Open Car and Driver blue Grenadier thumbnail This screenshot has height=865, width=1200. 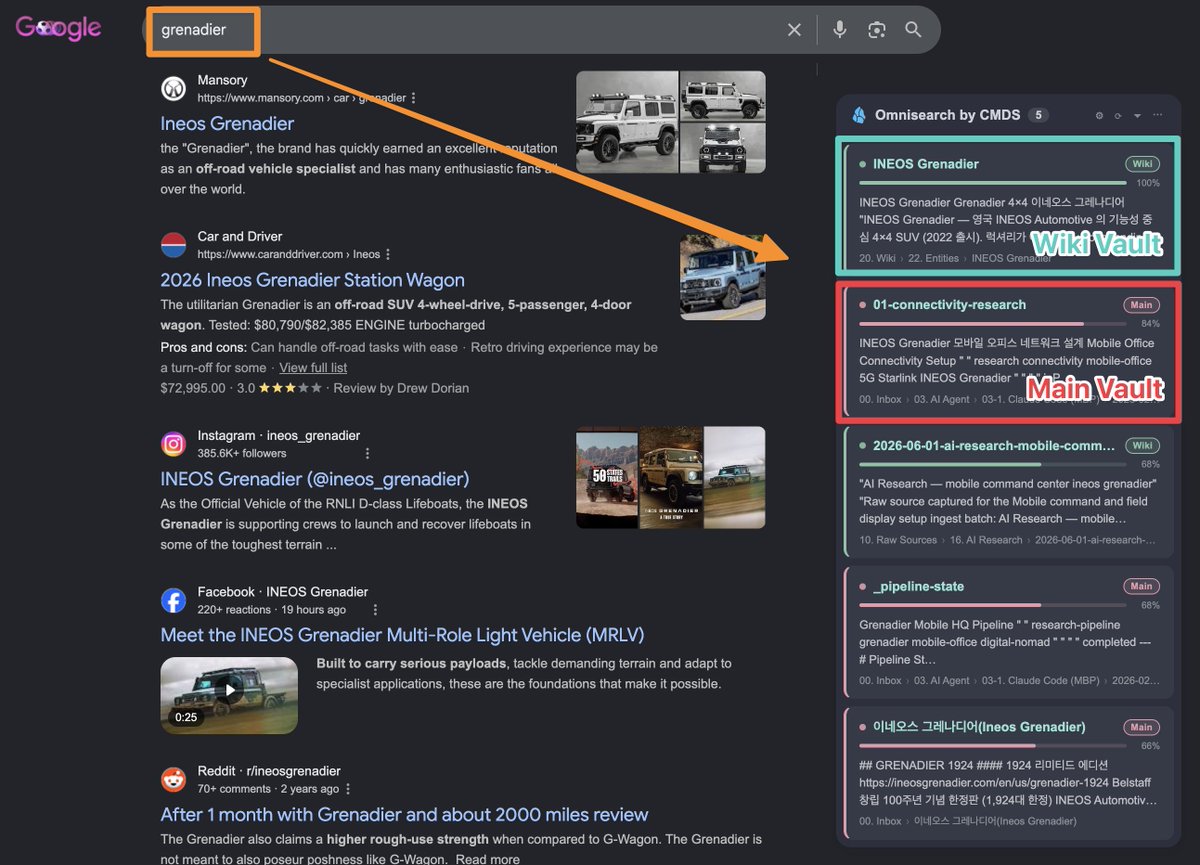pos(723,277)
